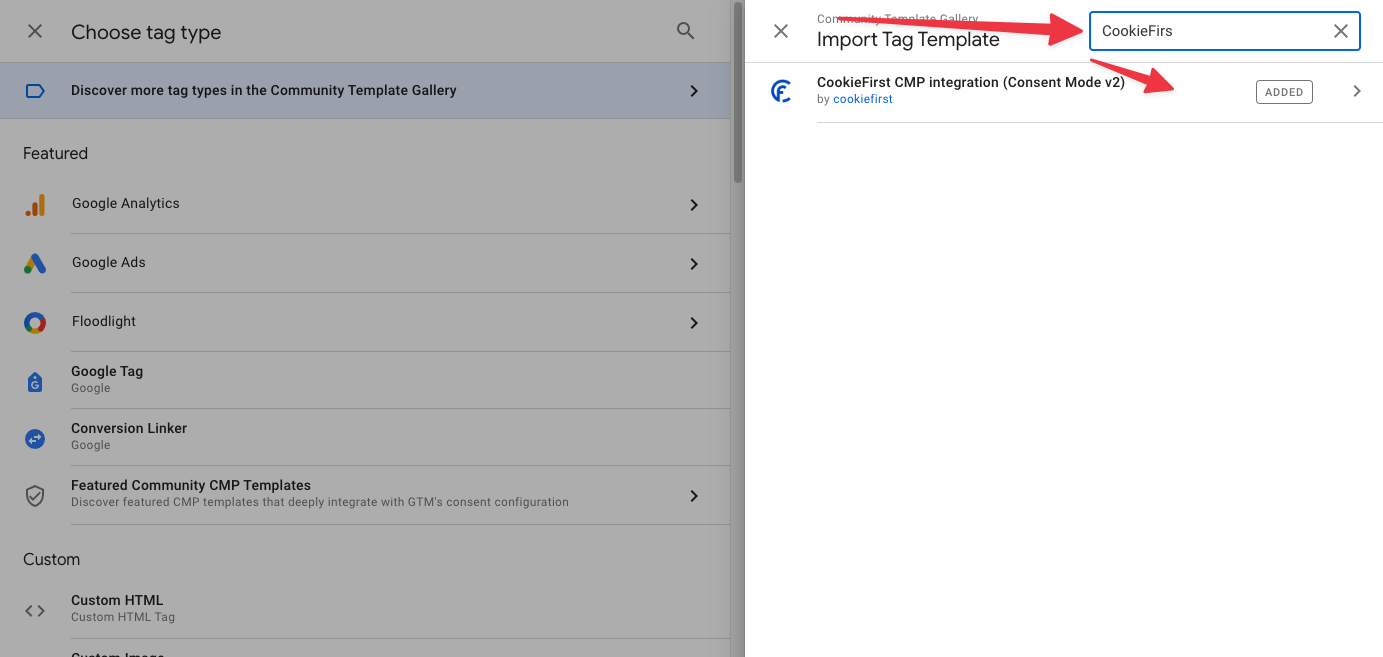Clear the template search text
The image size is (1383, 657).
click(x=1341, y=31)
